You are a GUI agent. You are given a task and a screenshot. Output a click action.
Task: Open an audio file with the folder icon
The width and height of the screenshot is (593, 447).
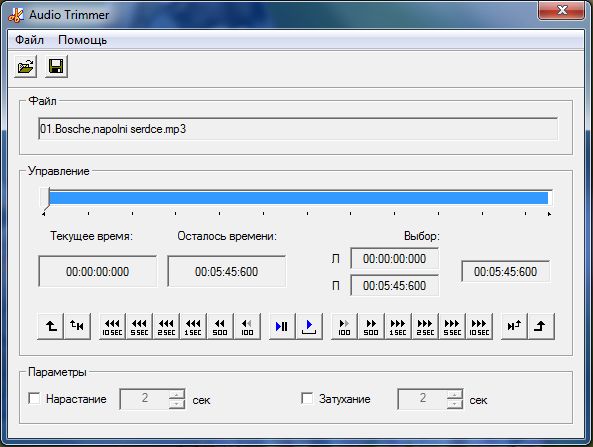pos(26,67)
